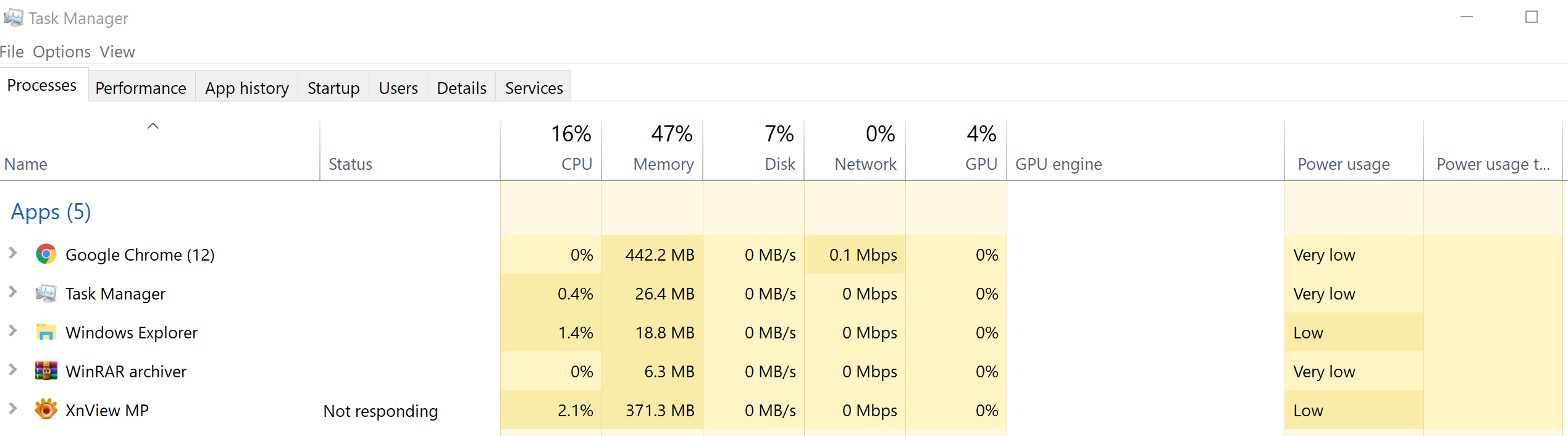Switch to the Performance tab
The height and width of the screenshot is (436, 1568).
pyautogui.click(x=141, y=88)
